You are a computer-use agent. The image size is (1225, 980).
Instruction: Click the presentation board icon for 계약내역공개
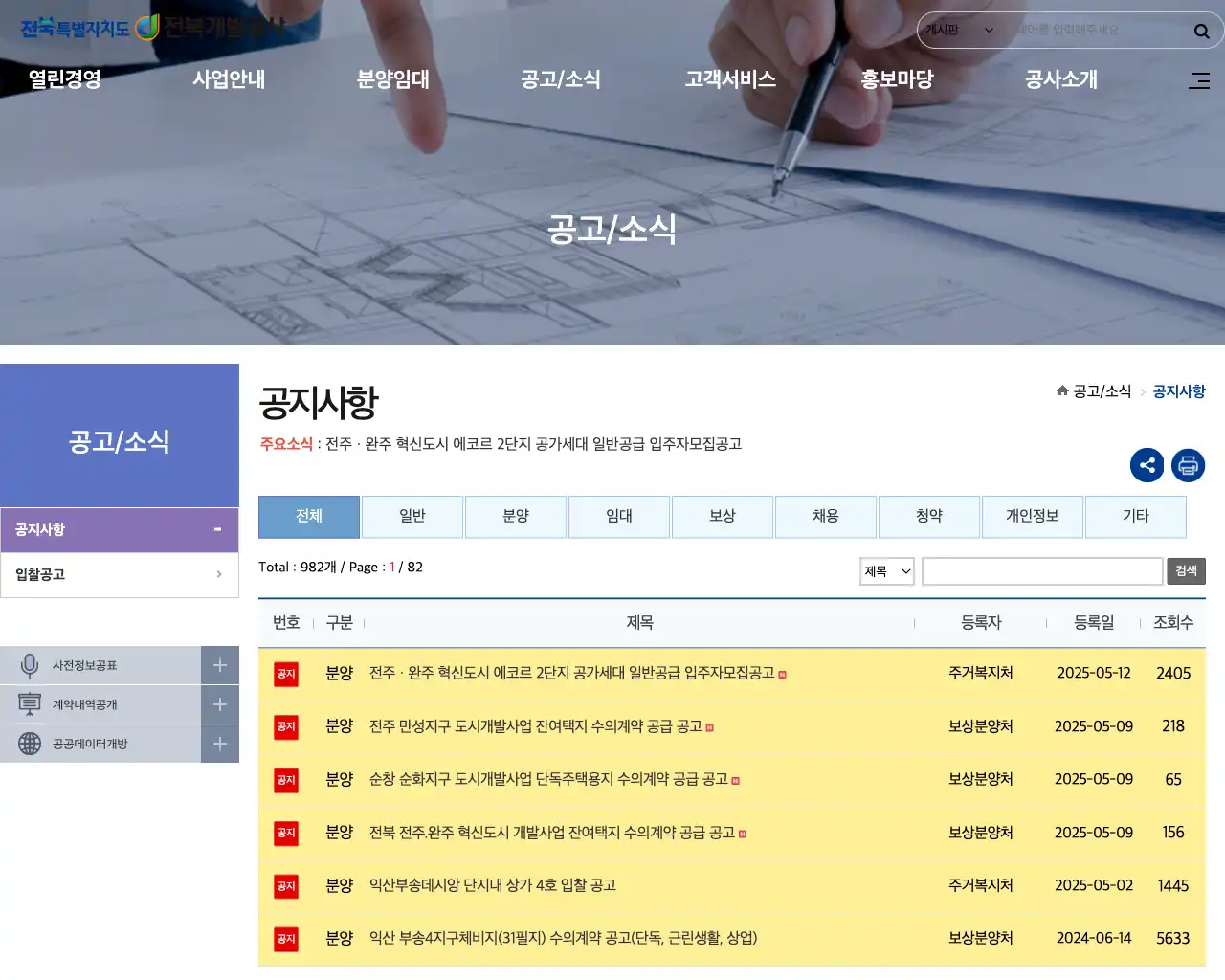coord(30,704)
